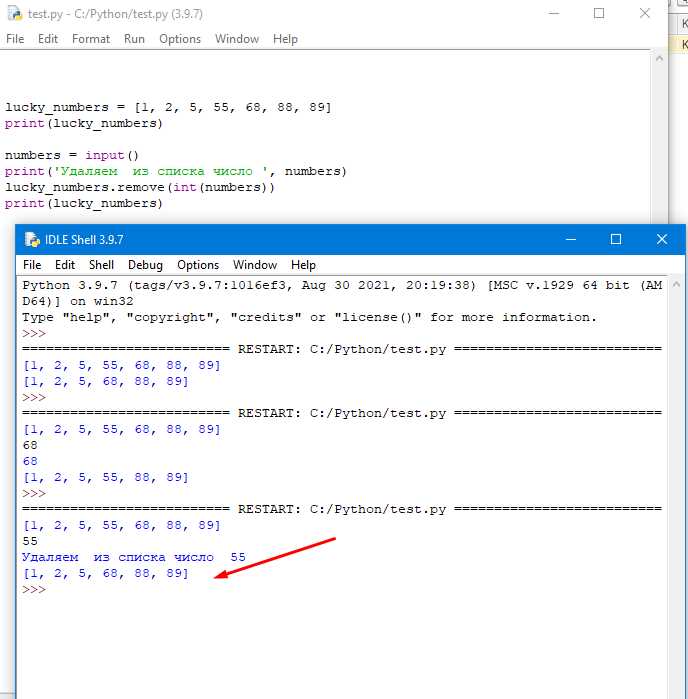The image size is (688, 699).
Task: Open the editor Options menu
Action: tap(180, 39)
